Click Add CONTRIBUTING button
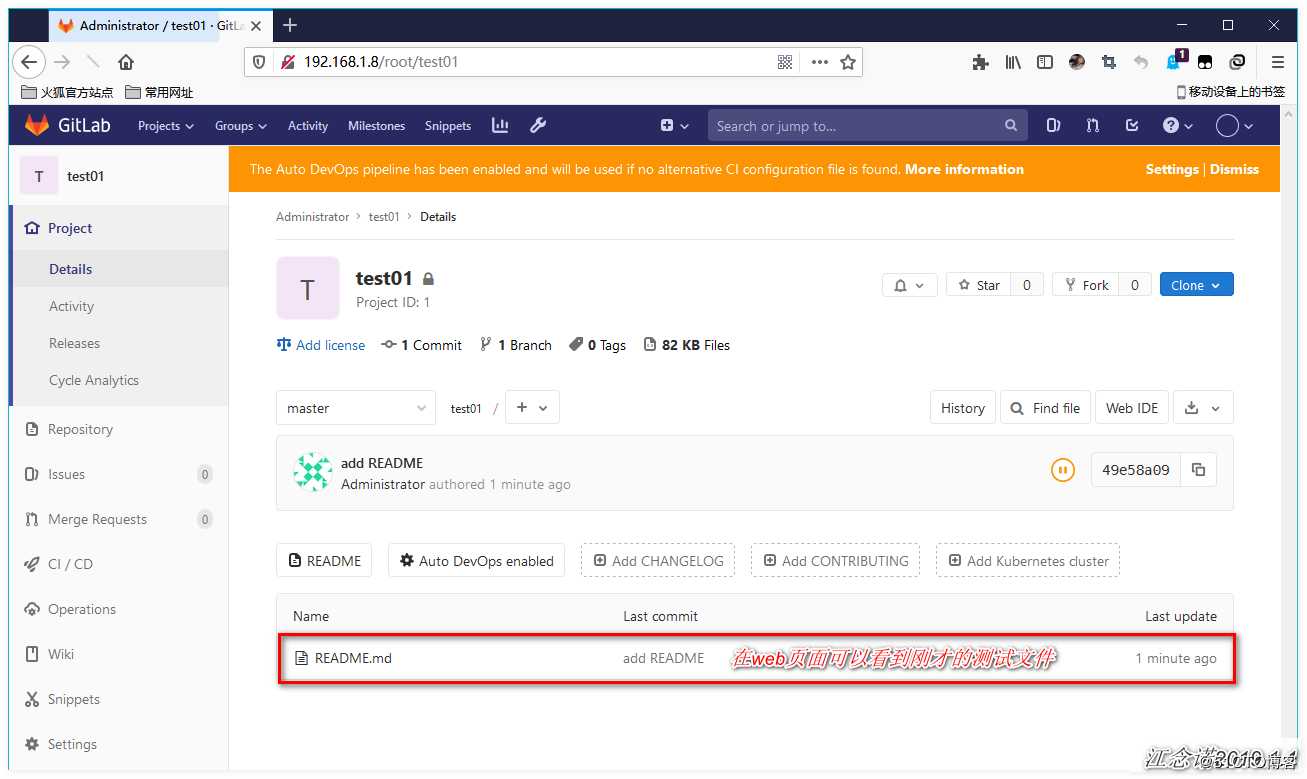Viewport: 1307px width, 779px height. click(x=836, y=561)
